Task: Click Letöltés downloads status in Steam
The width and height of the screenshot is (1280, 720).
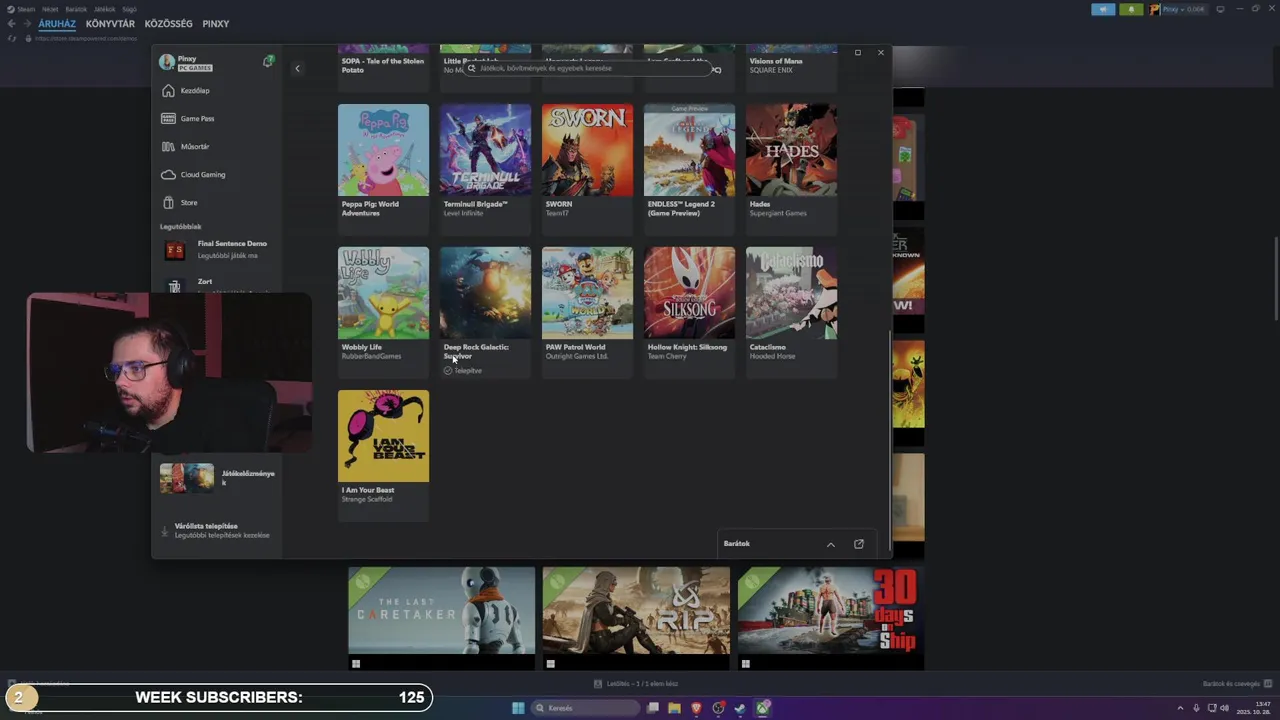Action: (635, 684)
